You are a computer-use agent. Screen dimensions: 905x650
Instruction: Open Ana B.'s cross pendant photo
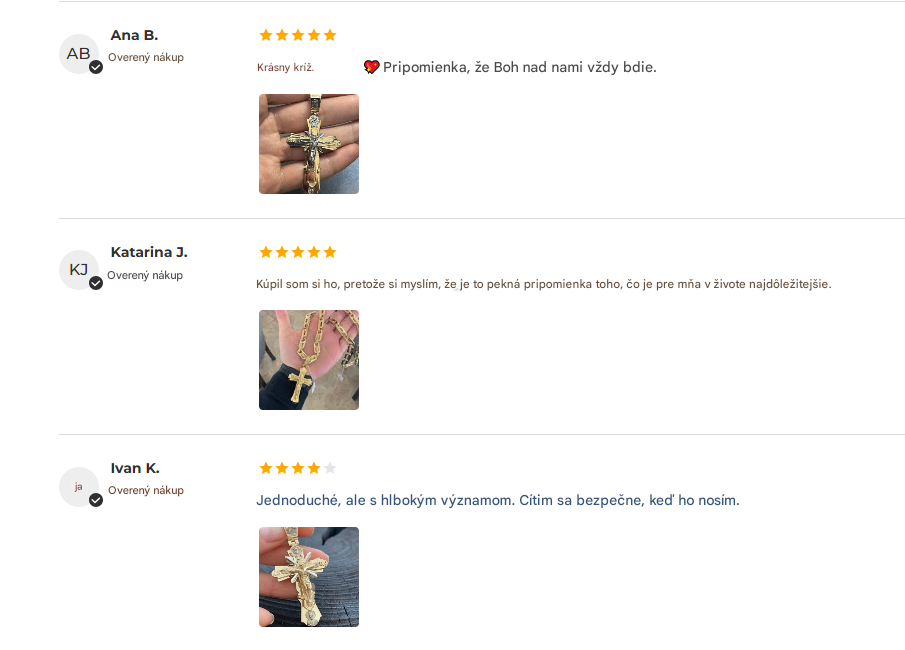[309, 144]
